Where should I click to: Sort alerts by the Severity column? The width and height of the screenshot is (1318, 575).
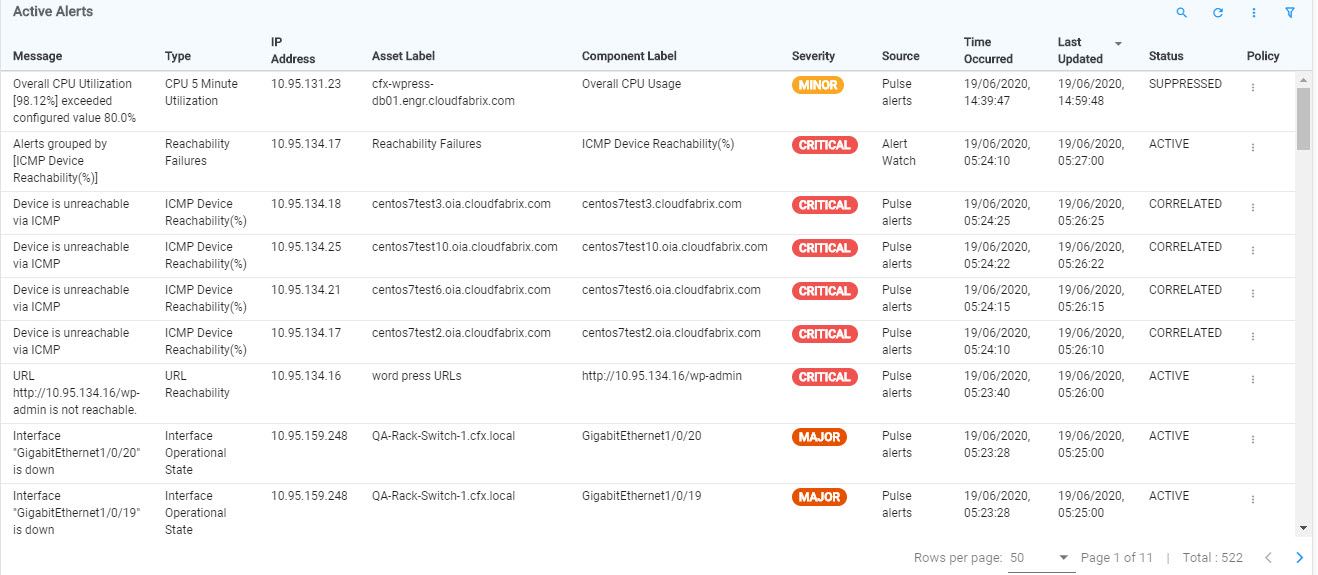point(813,56)
